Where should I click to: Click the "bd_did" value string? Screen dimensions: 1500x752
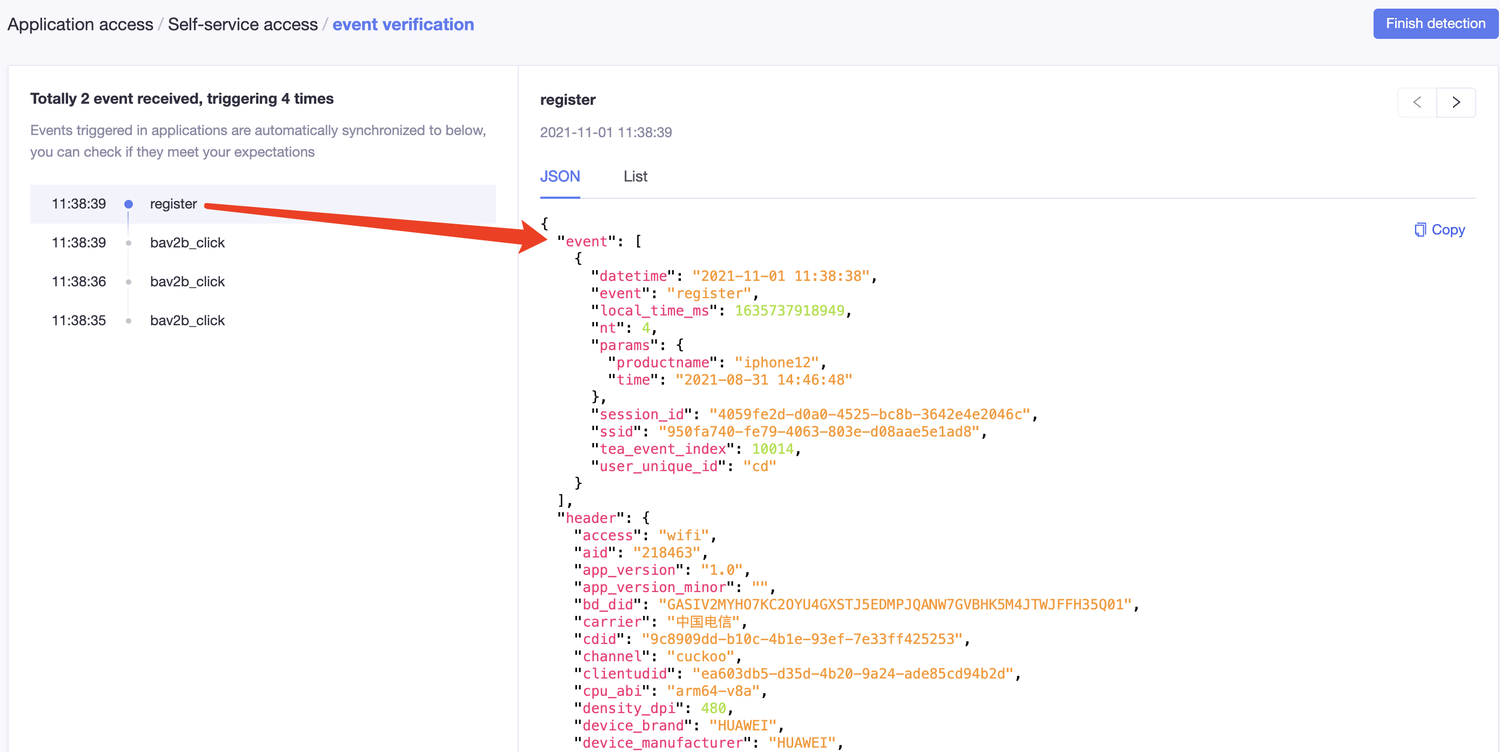click(895, 605)
